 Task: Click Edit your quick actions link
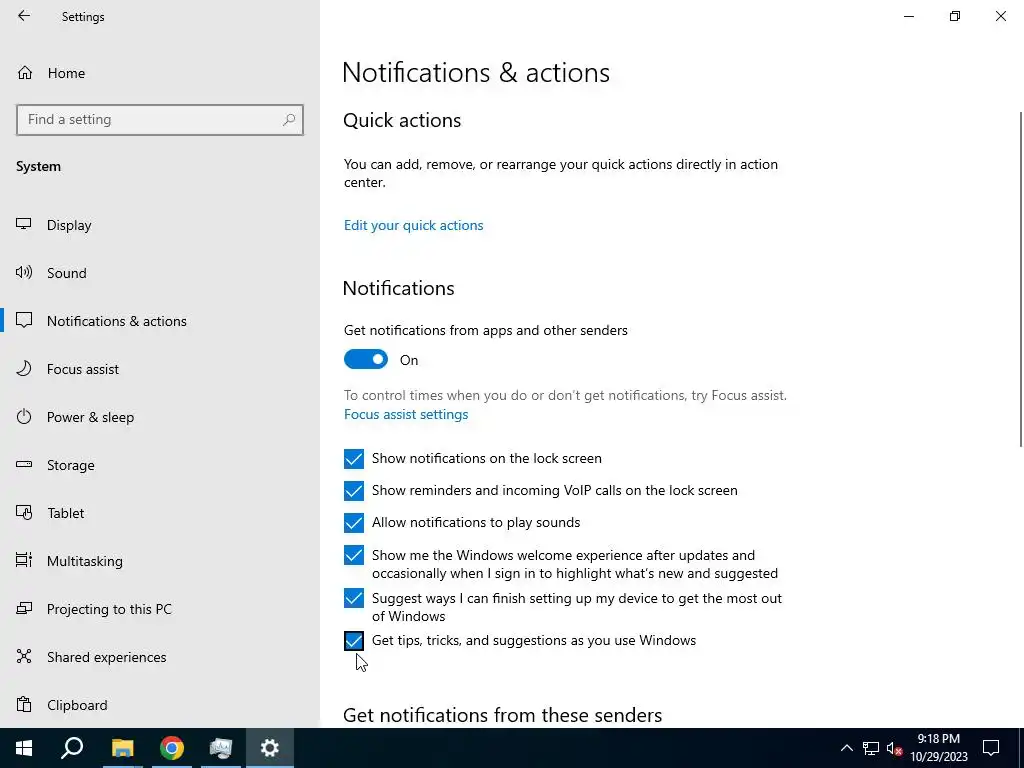413,225
